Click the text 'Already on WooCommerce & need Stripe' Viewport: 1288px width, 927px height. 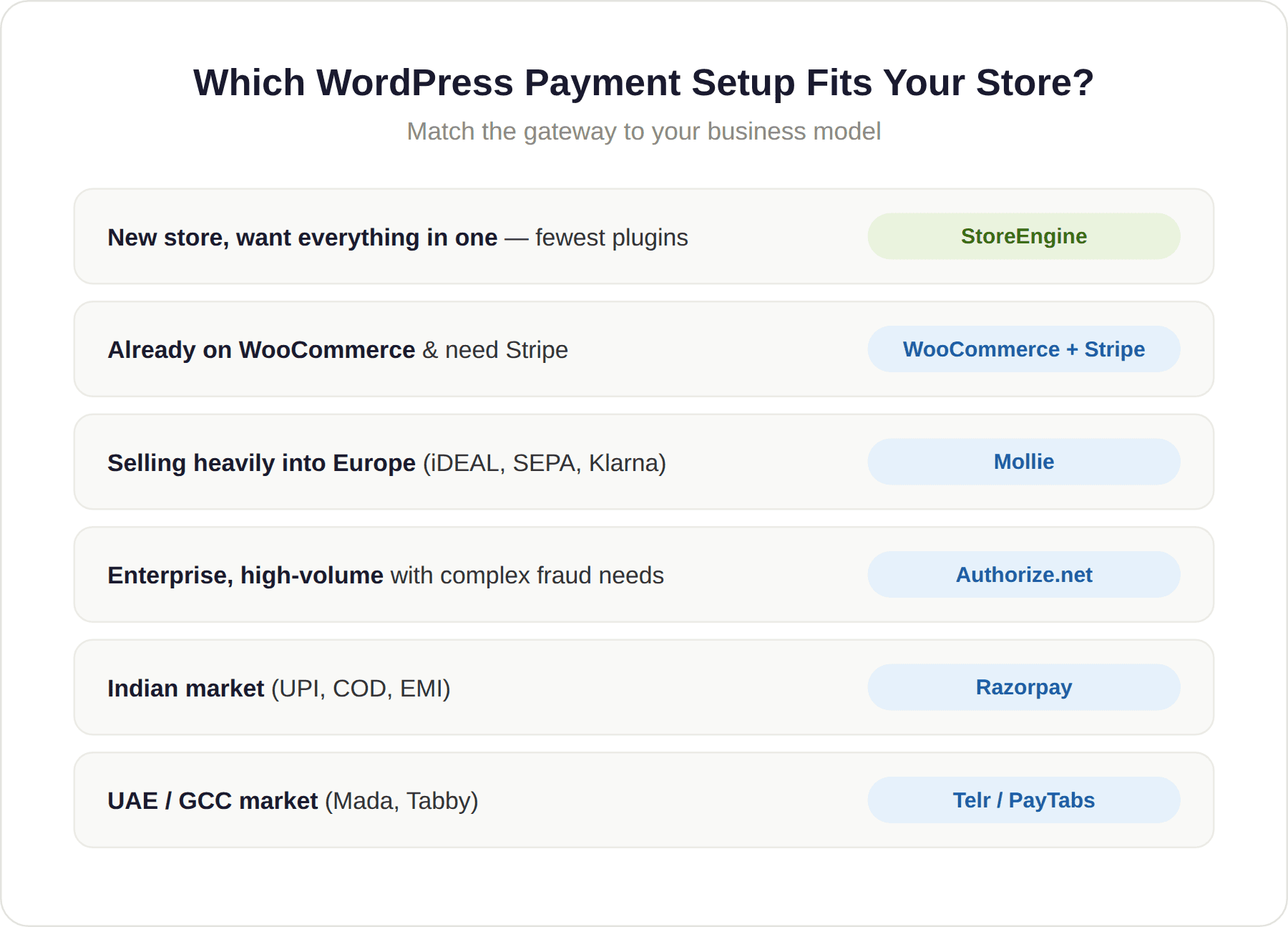pyautogui.click(x=338, y=350)
